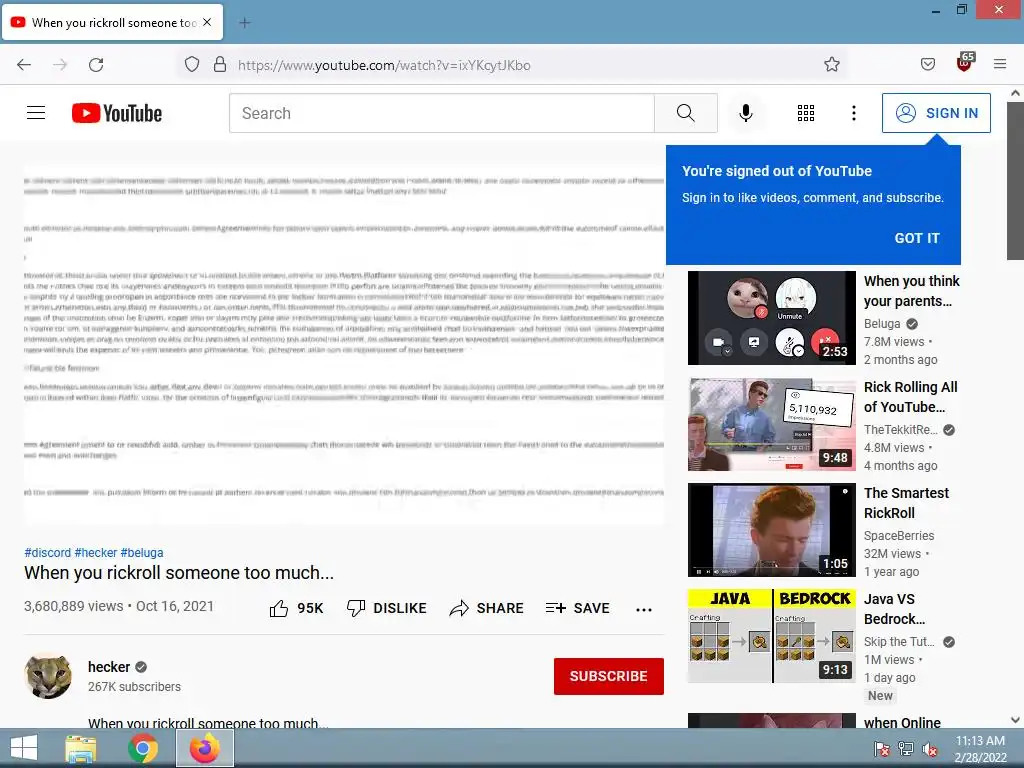This screenshot has height=768, width=1024.
Task: Save page to Pocket
Action: 927,64
